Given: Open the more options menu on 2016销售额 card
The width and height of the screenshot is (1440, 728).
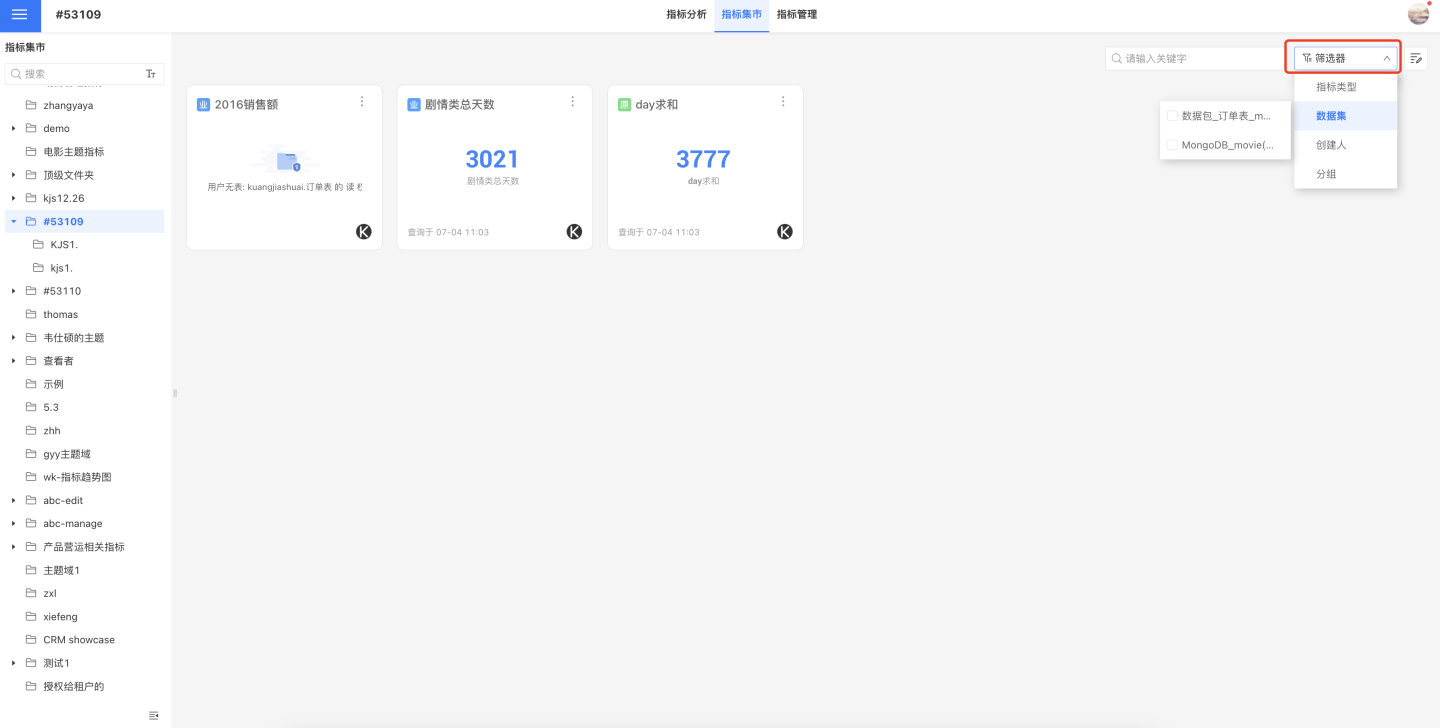Looking at the screenshot, I should [x=362, y=102].
